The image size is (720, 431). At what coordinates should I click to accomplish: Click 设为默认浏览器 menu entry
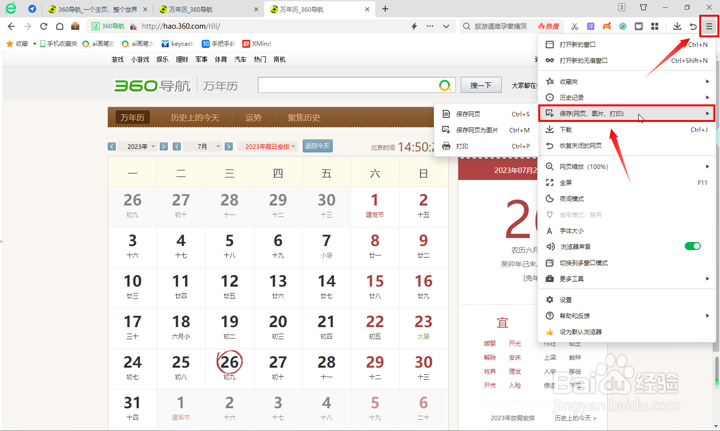626,332
